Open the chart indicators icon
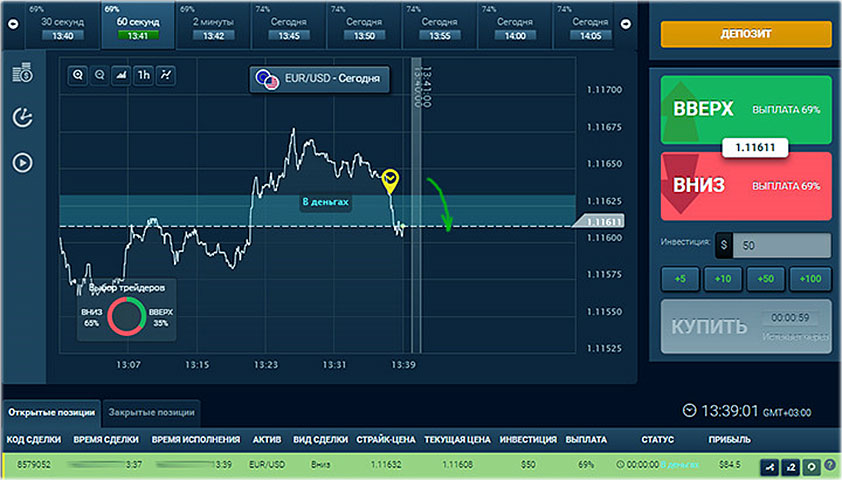 click(x=166, y=75)
